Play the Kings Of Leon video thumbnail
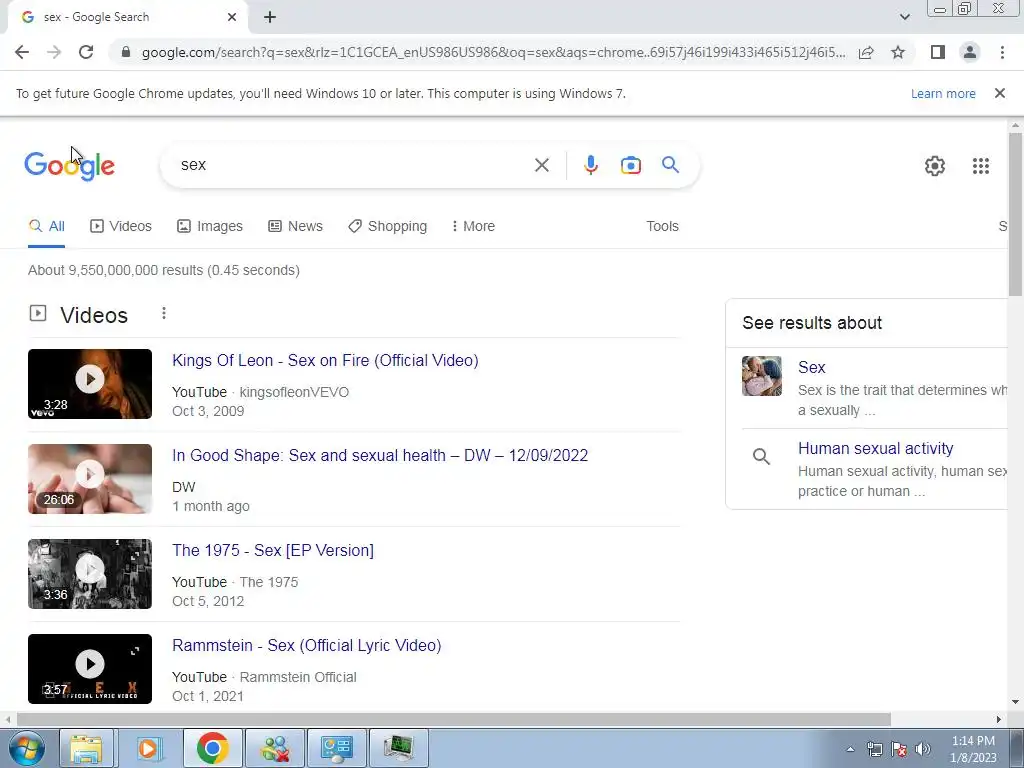The height and width of the screenshot is (768, 1024). tap(90, 384)
